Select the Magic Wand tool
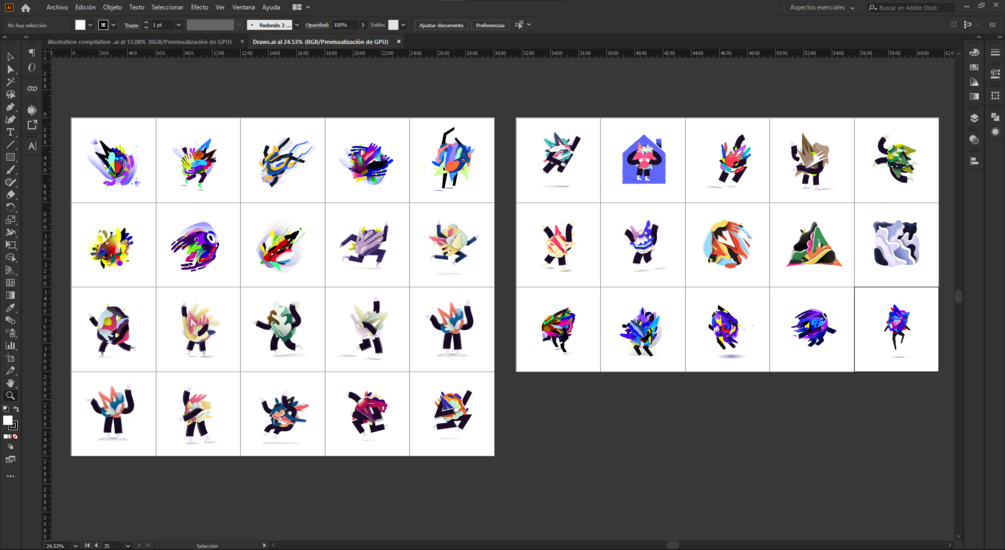The height and width of the screenshot is (550, 1005). tap(10, 82)
